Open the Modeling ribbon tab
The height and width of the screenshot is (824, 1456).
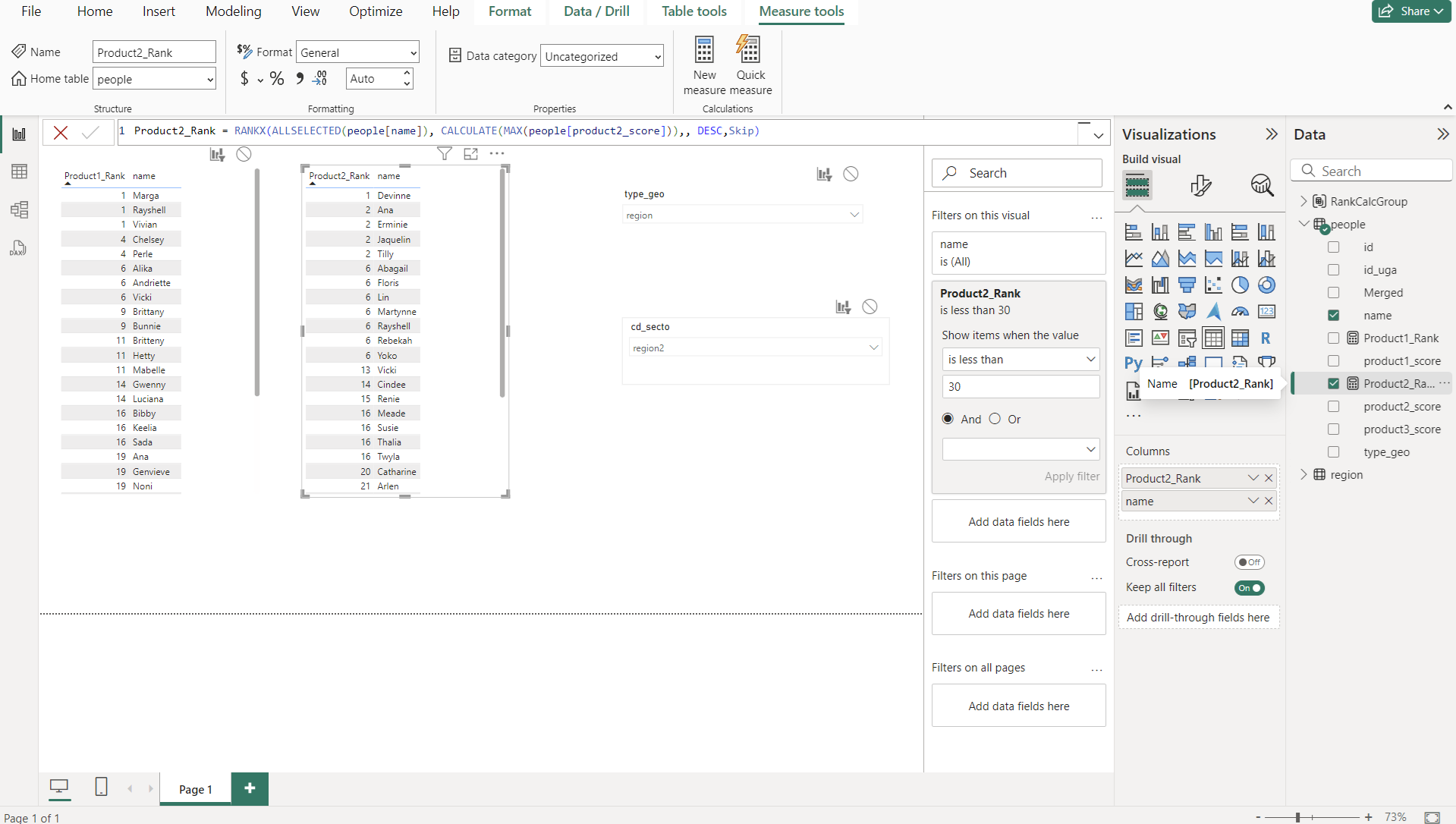[x=234, y=11]
